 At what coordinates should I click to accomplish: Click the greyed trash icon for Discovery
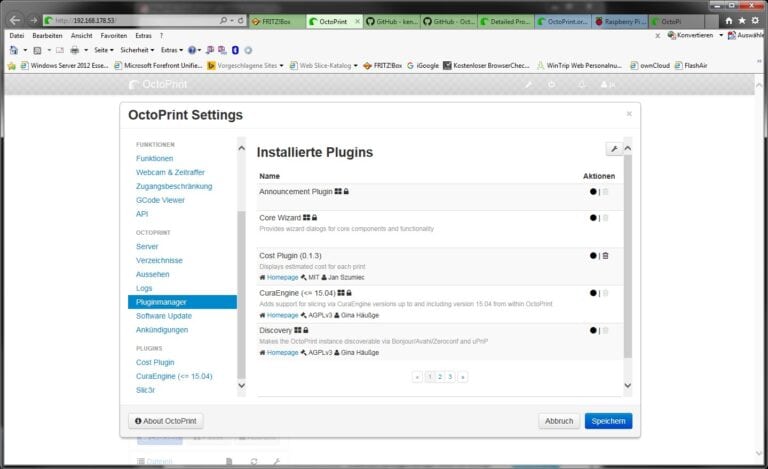pyautogui.click(x=605, y=330)
